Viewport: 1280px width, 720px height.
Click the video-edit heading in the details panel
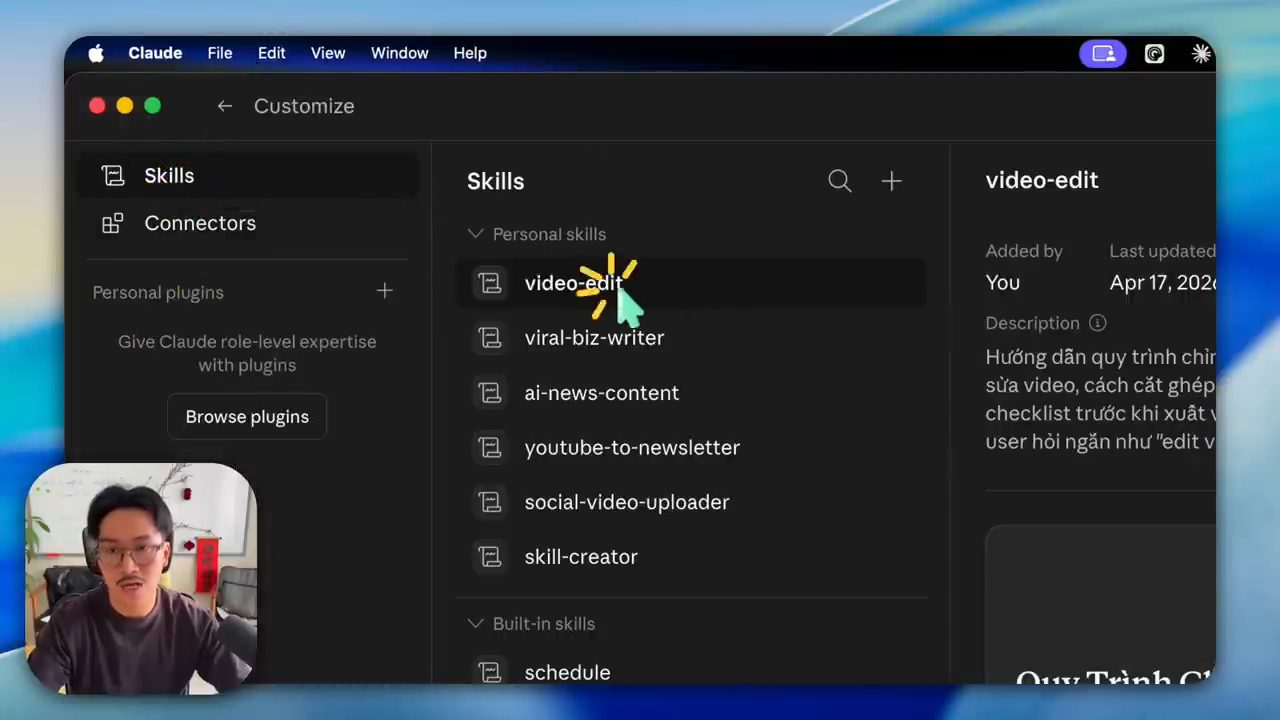[x=1042, y=180]
